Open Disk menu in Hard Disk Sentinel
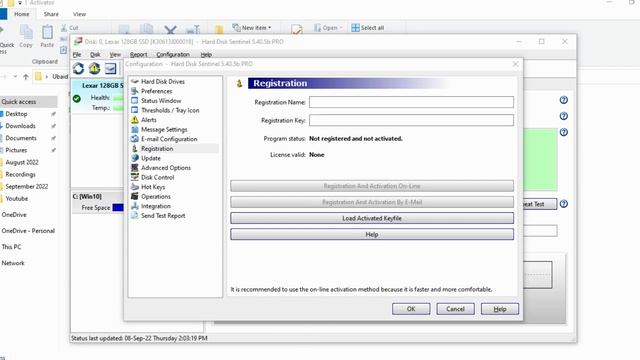Screen dimensions: 640x360 pyautogui.click(x=95, y=54)
